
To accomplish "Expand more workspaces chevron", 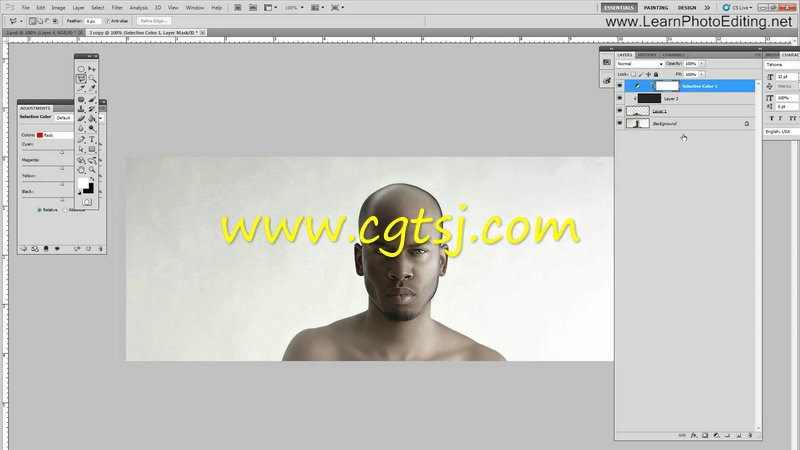I will point(707,8).
